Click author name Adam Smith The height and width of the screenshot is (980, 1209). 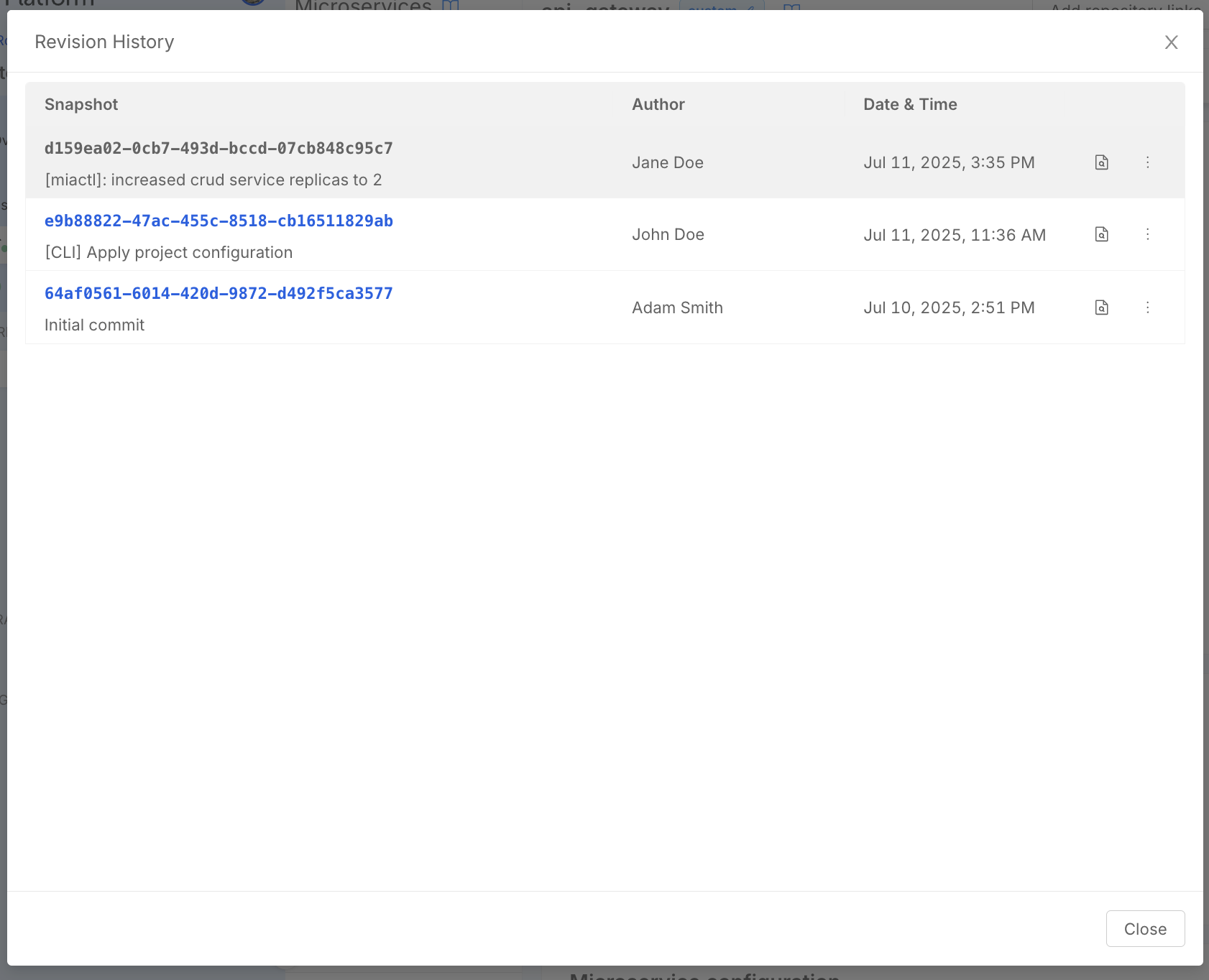[x=677, y=308]
